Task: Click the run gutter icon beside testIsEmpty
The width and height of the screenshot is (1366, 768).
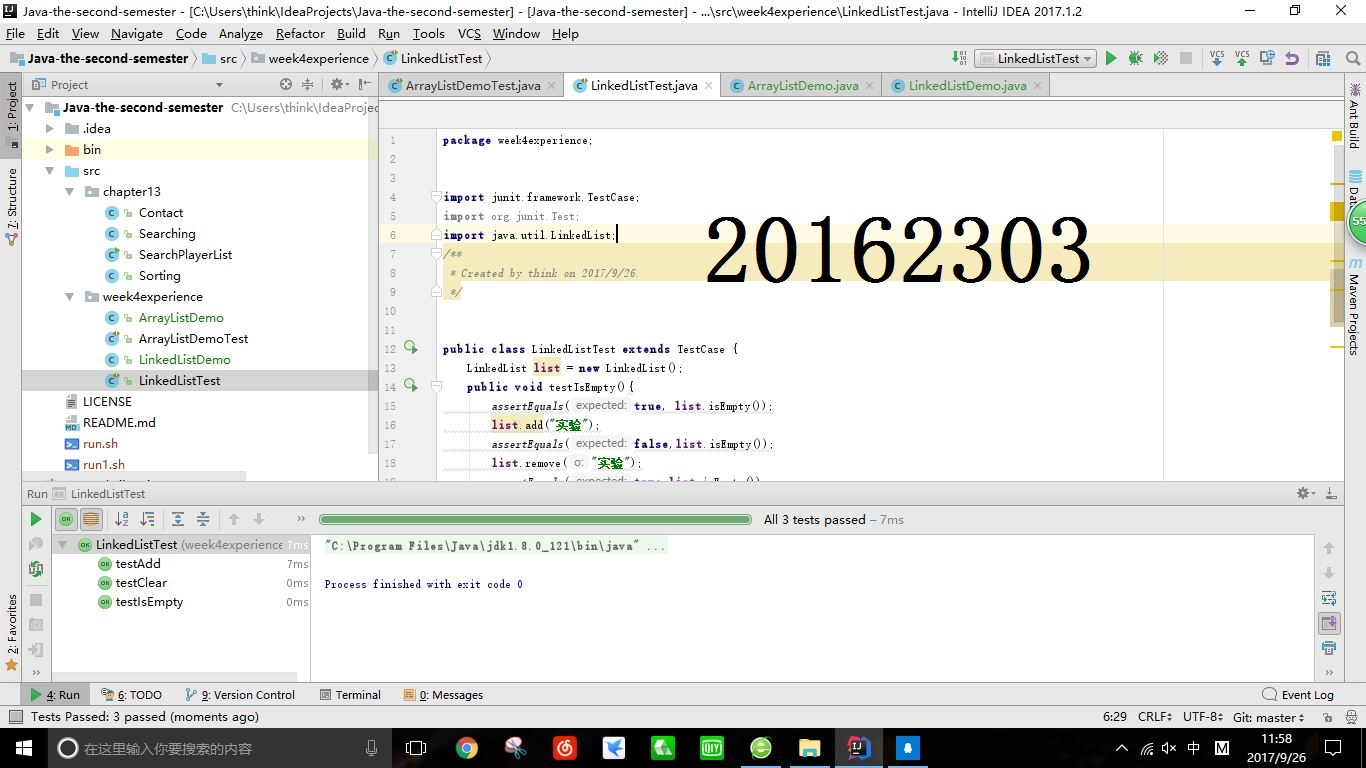Action: (410, 386)
